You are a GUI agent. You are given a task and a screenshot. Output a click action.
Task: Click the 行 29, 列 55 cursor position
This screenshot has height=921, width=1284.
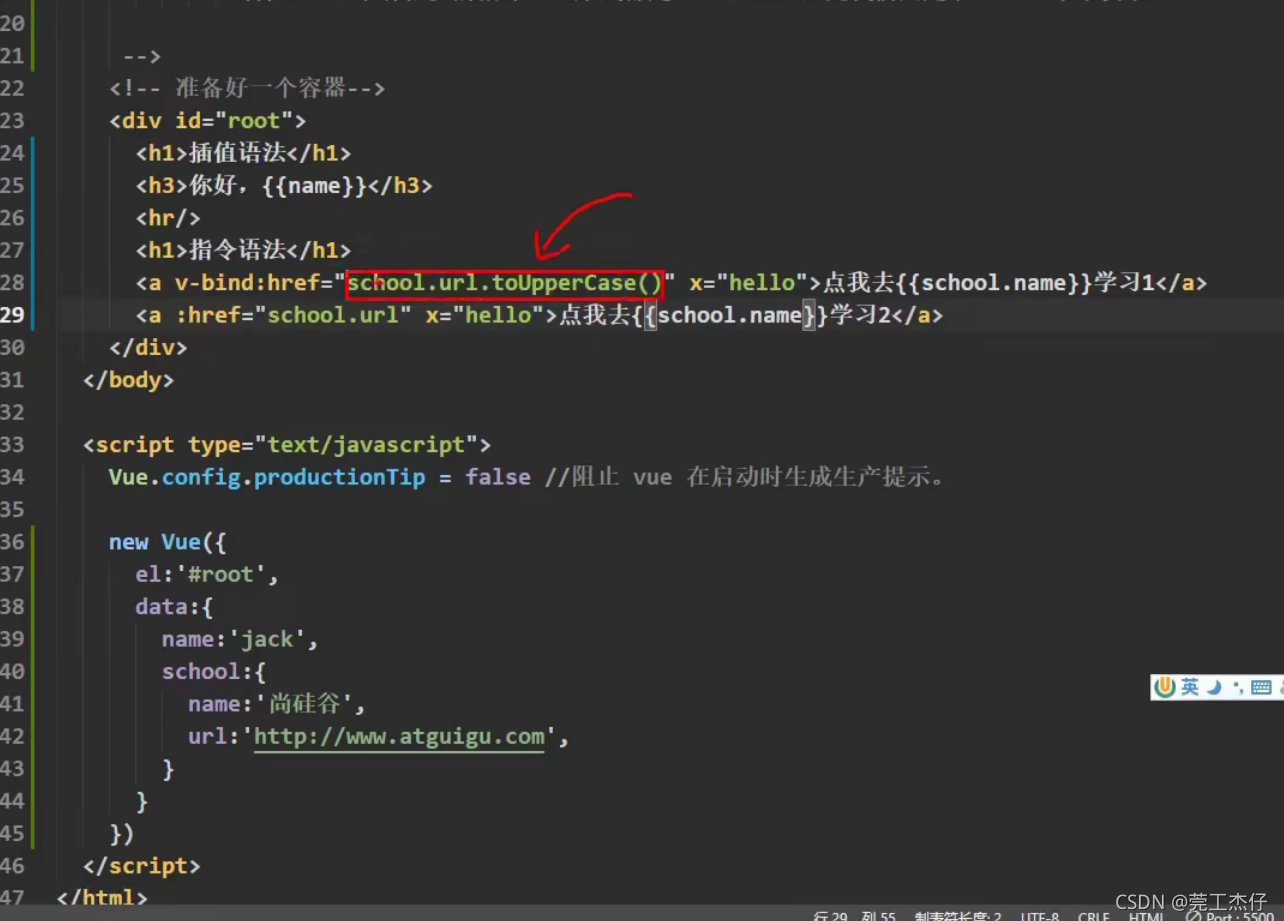854,915
